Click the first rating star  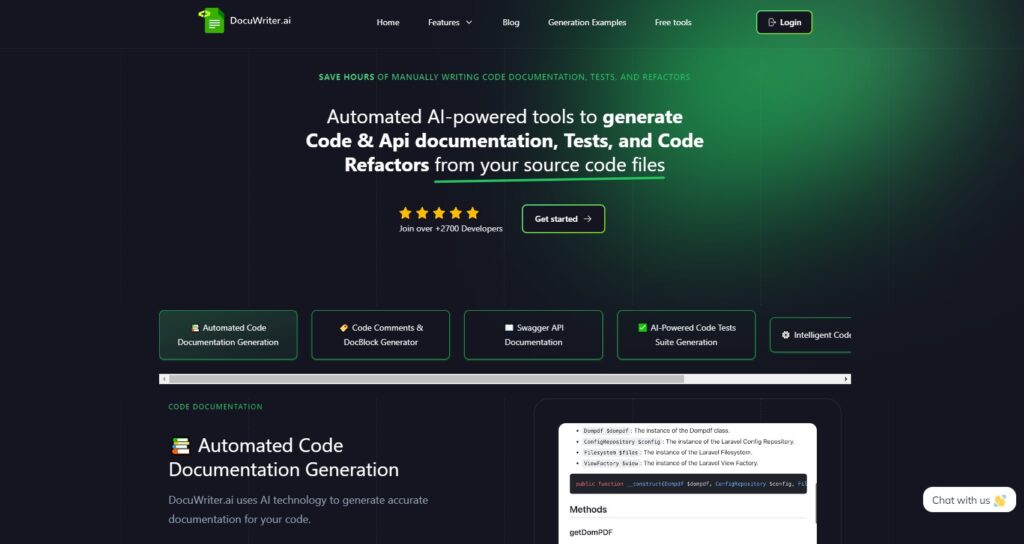[x=405, y=213]
